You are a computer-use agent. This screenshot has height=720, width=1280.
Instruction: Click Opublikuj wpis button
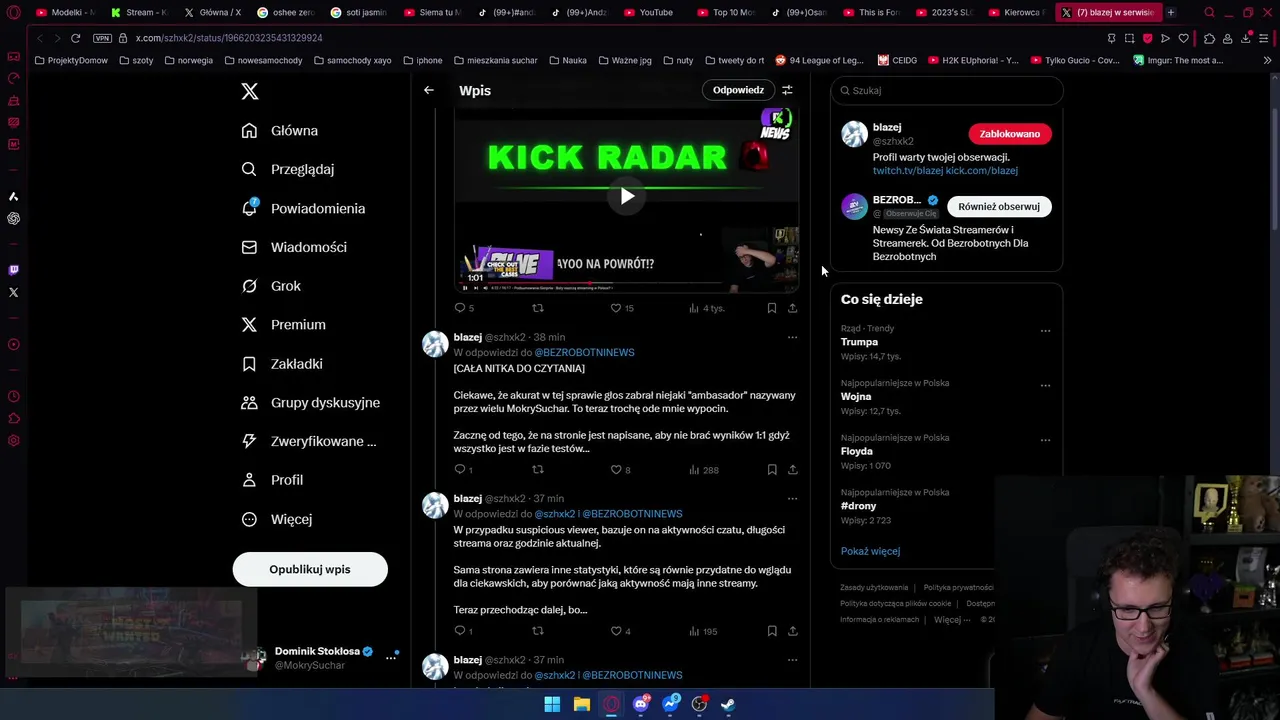point(310,569)
